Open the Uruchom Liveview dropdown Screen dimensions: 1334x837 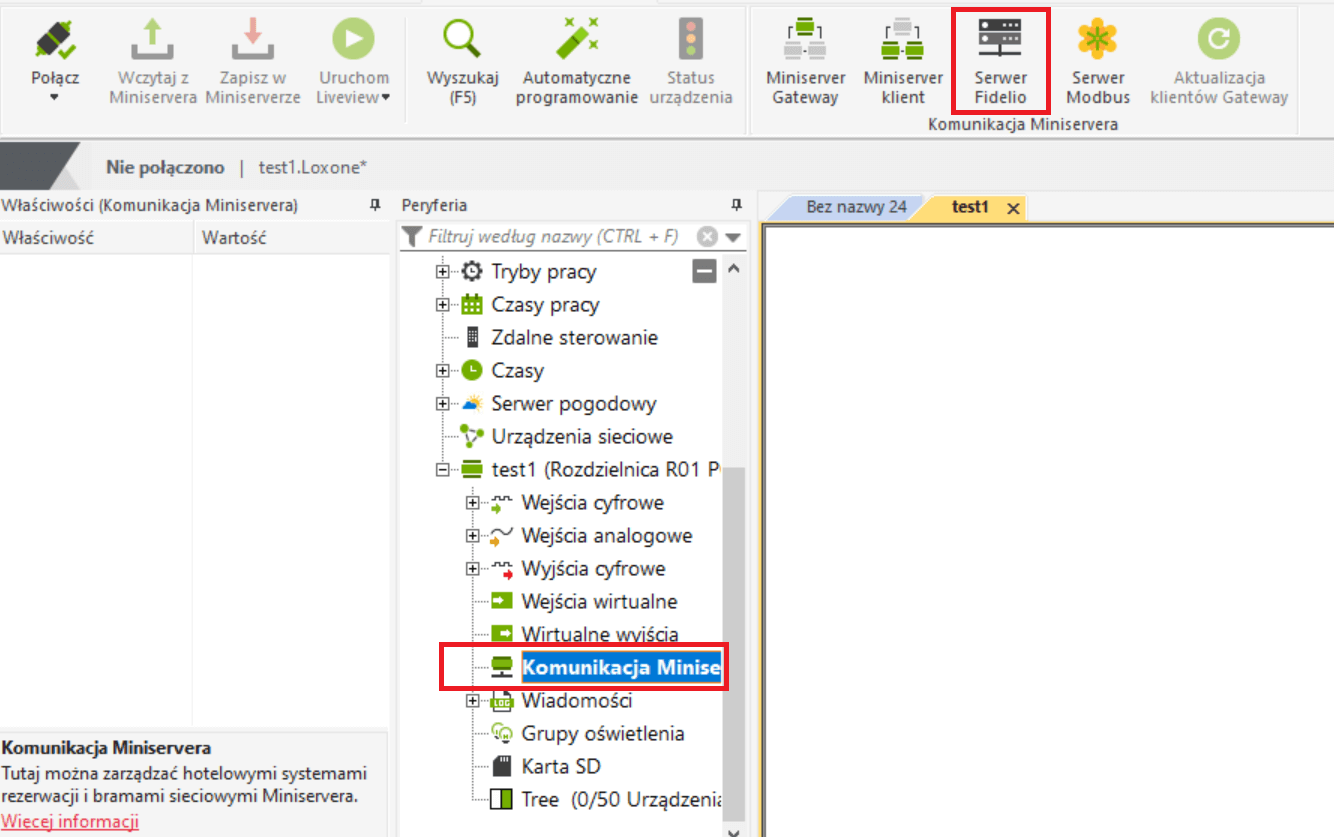tap(386, 98)
